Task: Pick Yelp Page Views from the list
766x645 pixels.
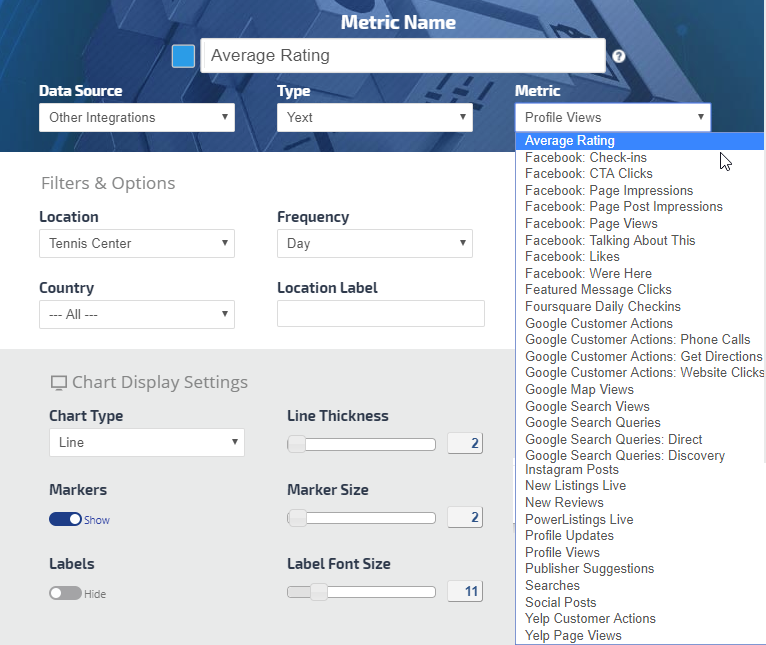Action: point(573,636)
